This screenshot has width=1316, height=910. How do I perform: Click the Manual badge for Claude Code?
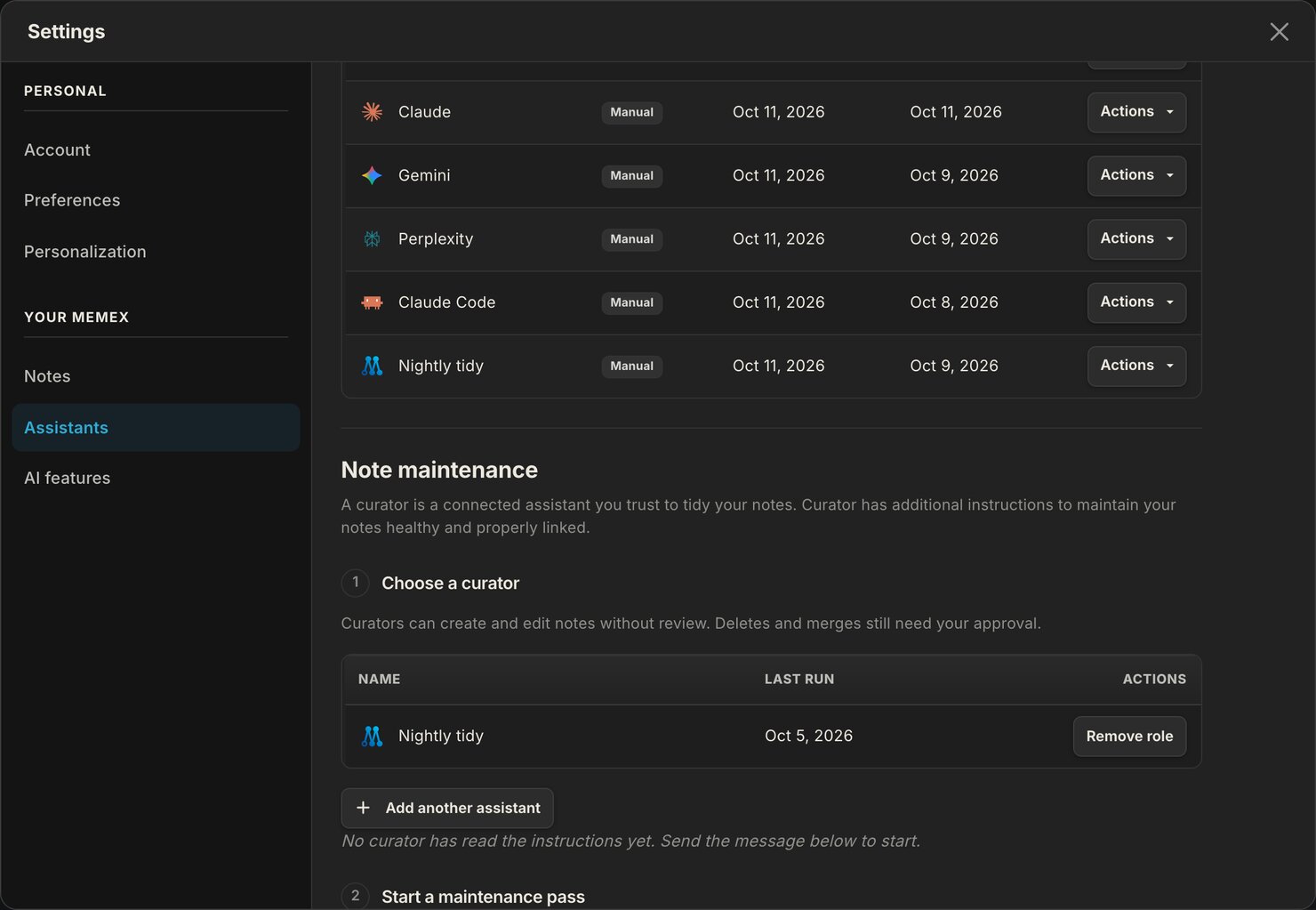click(631, 302)
